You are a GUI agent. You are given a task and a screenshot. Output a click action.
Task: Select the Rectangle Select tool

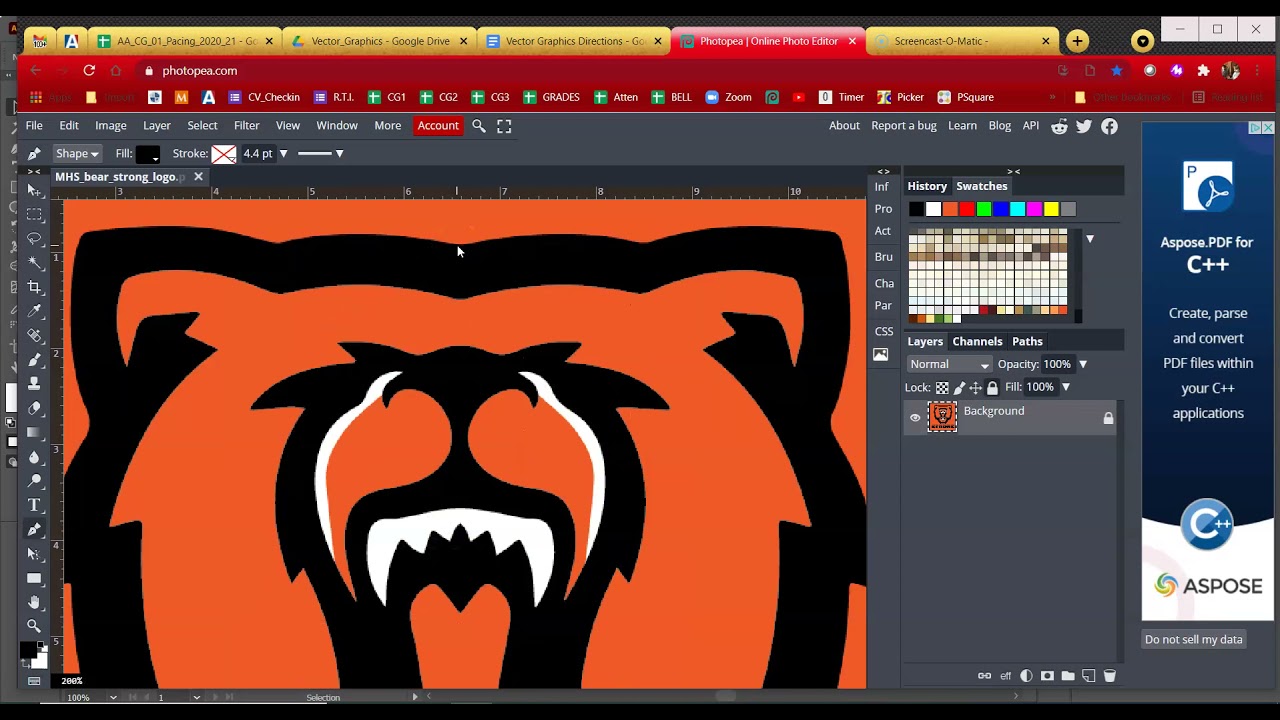tap(34, 215)
